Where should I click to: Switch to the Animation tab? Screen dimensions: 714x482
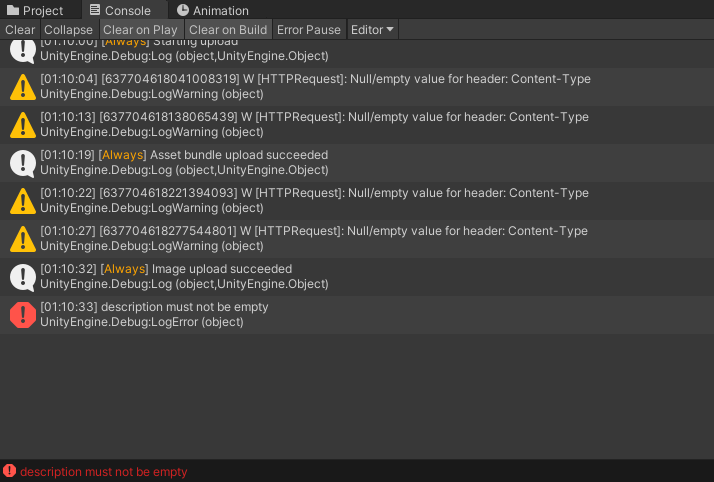click(x=212, y=10)
